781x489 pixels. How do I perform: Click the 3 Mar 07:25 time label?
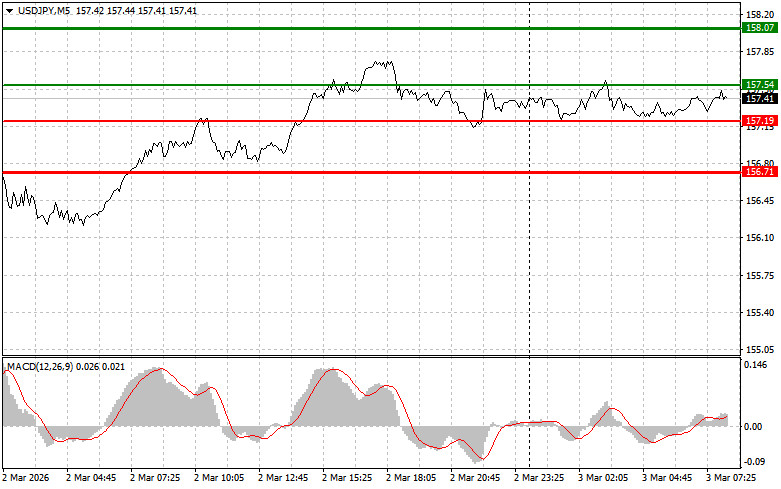coord(734,479)
